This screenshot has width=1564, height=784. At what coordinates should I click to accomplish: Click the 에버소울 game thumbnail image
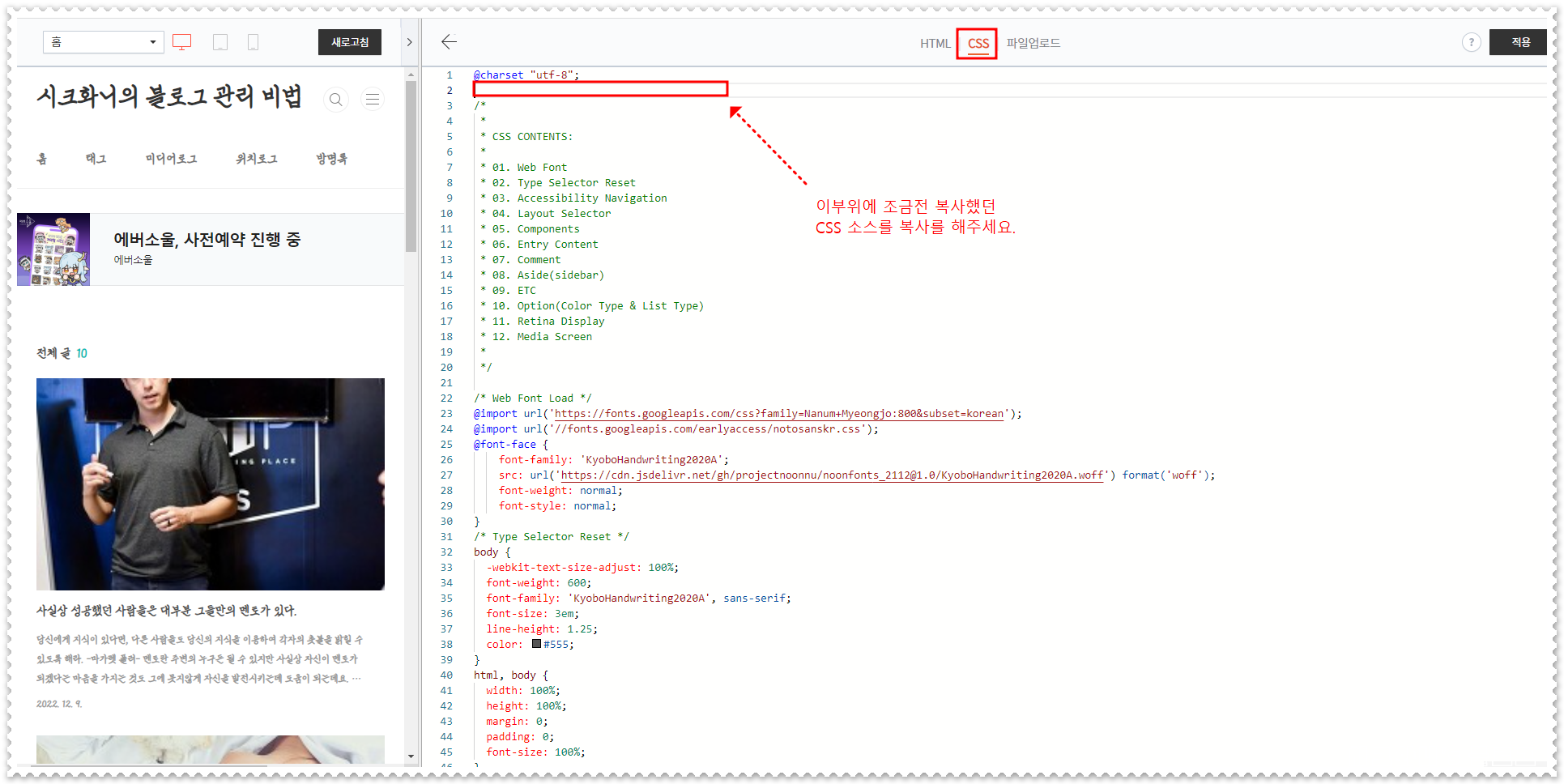(53, 249)
